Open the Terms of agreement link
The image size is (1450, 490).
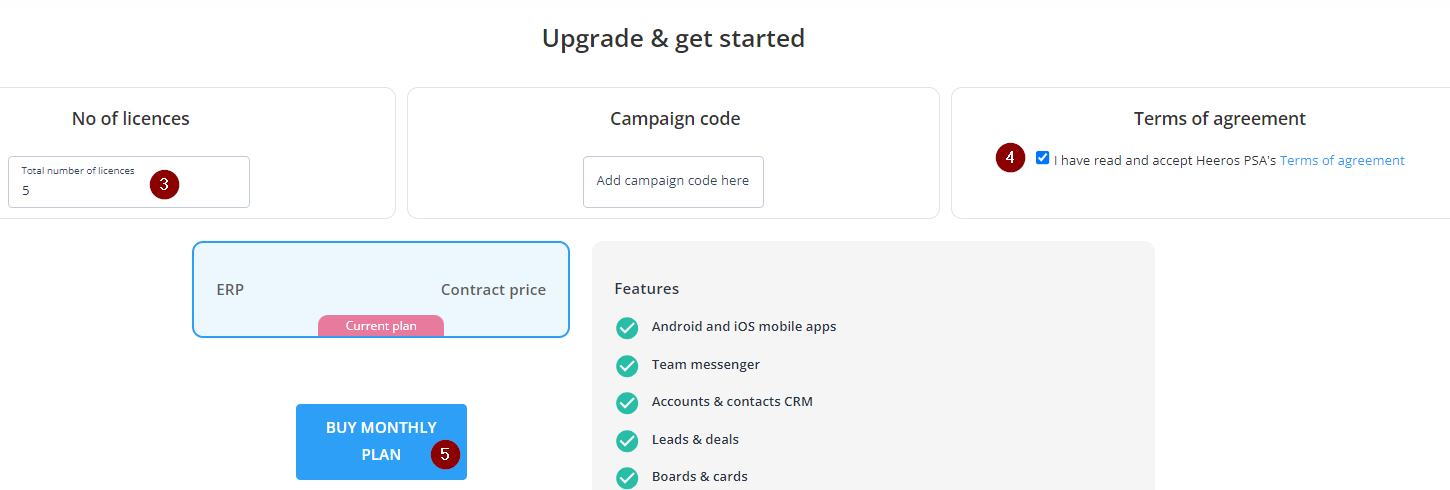click(x=1342, y=160)
